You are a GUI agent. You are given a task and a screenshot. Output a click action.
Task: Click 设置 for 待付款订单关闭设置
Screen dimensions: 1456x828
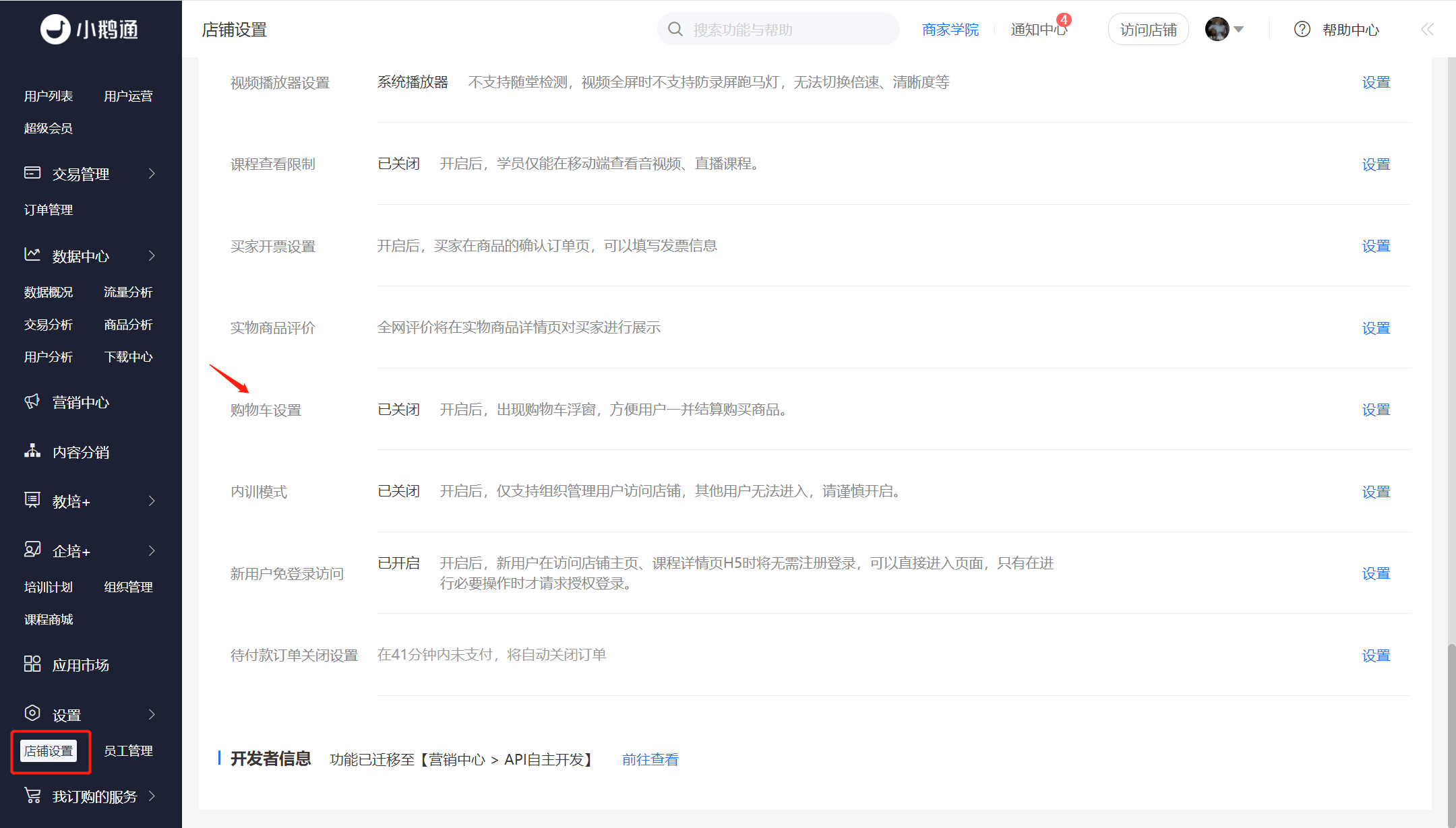click(1376, 656)
